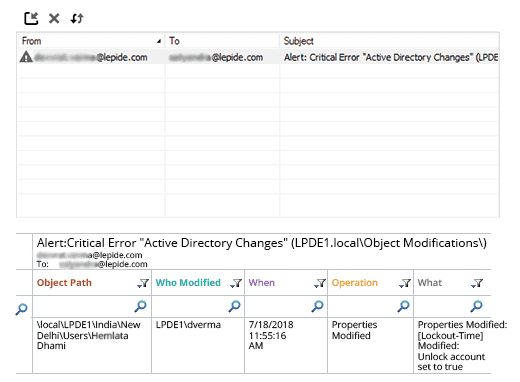Click the search icon in What filter

coord(476,306)
